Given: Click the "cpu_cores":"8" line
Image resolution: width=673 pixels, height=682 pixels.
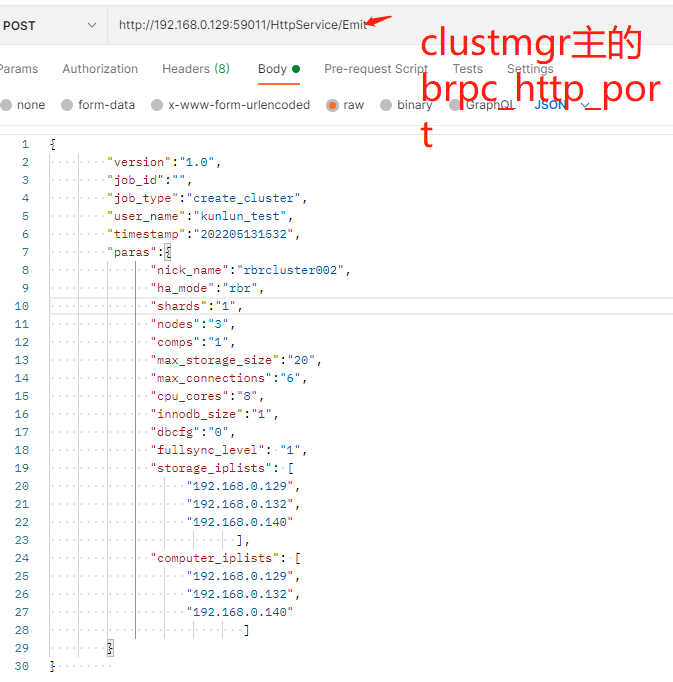Looking at the screenshot, I should point(207,396).
